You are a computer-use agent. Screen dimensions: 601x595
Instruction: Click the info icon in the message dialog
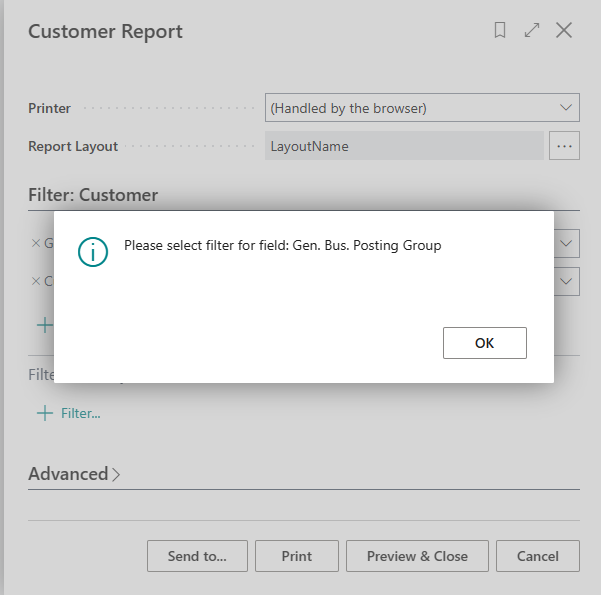click(92, 251)
